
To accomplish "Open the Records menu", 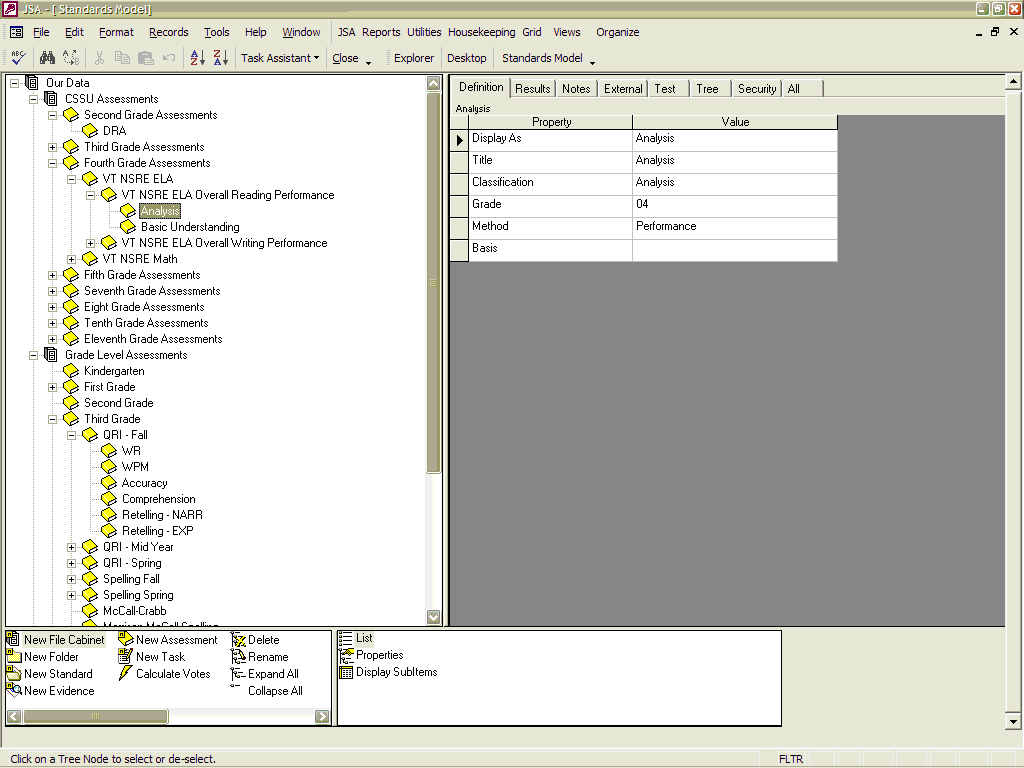I will point(168,32).
